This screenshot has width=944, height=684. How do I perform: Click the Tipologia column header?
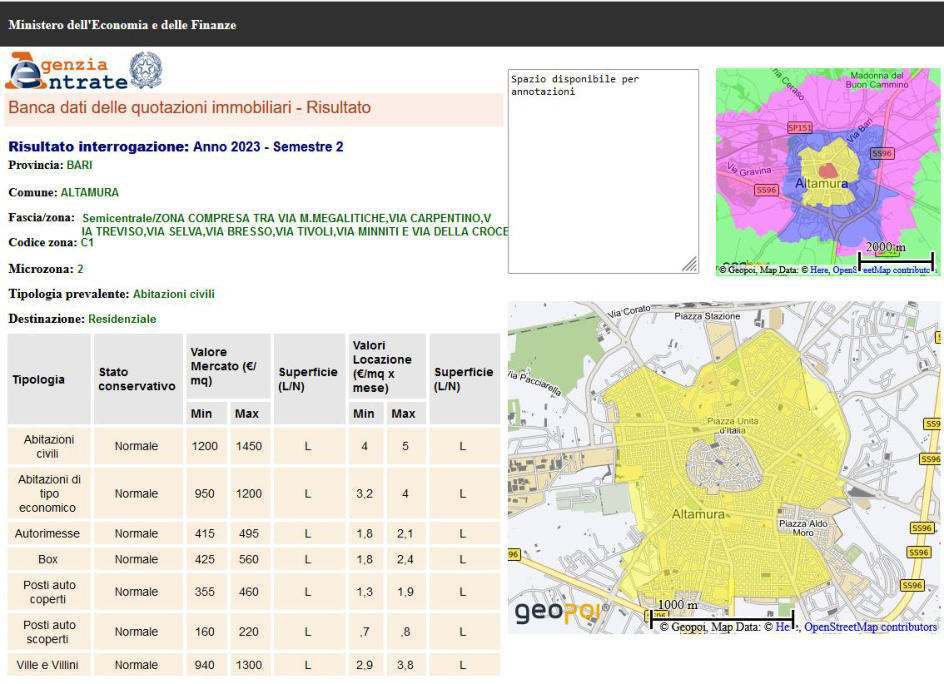(x=39, y=379)
